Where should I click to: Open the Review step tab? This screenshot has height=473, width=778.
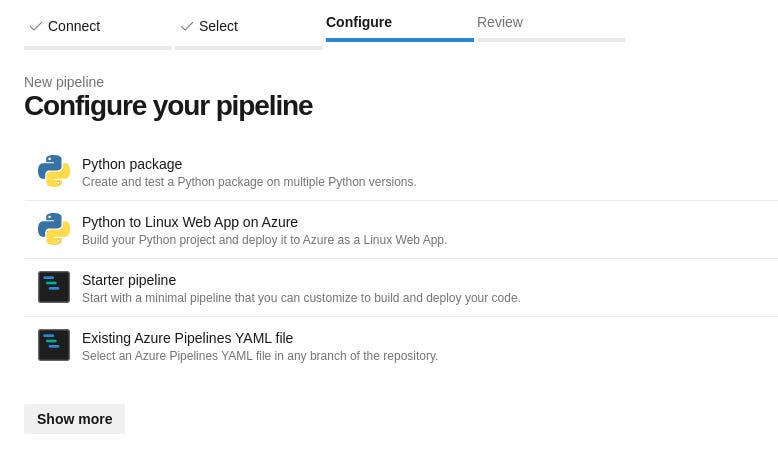(x=500, y=22)
